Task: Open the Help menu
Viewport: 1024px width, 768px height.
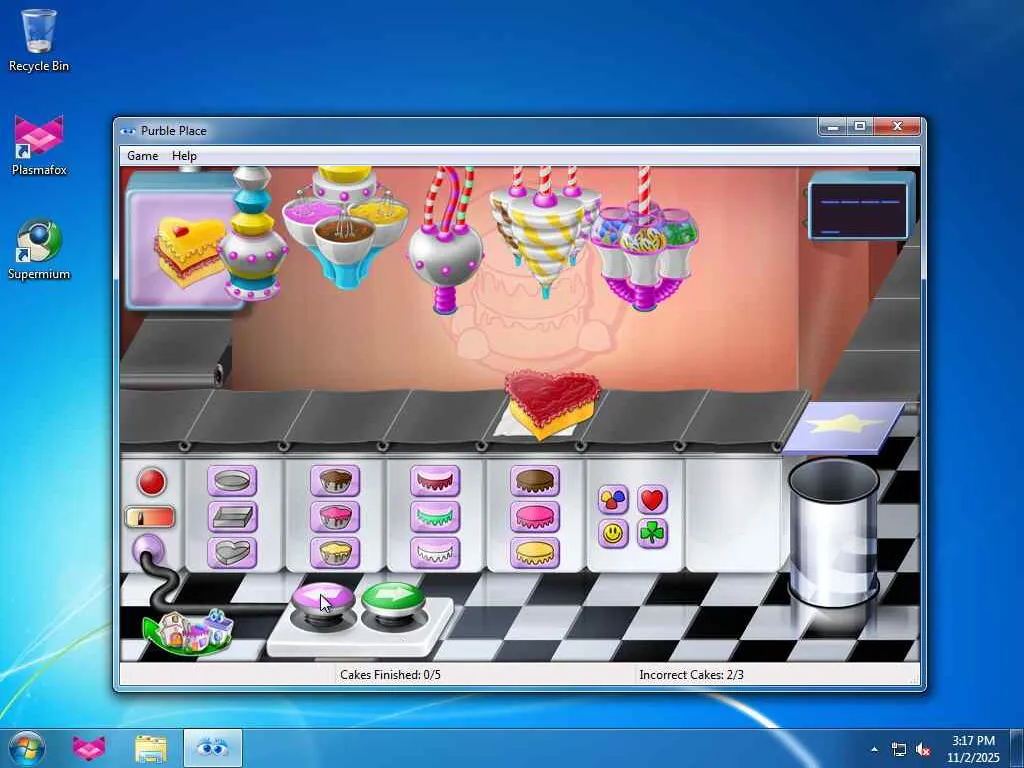Action: click(x=184, y=155)
